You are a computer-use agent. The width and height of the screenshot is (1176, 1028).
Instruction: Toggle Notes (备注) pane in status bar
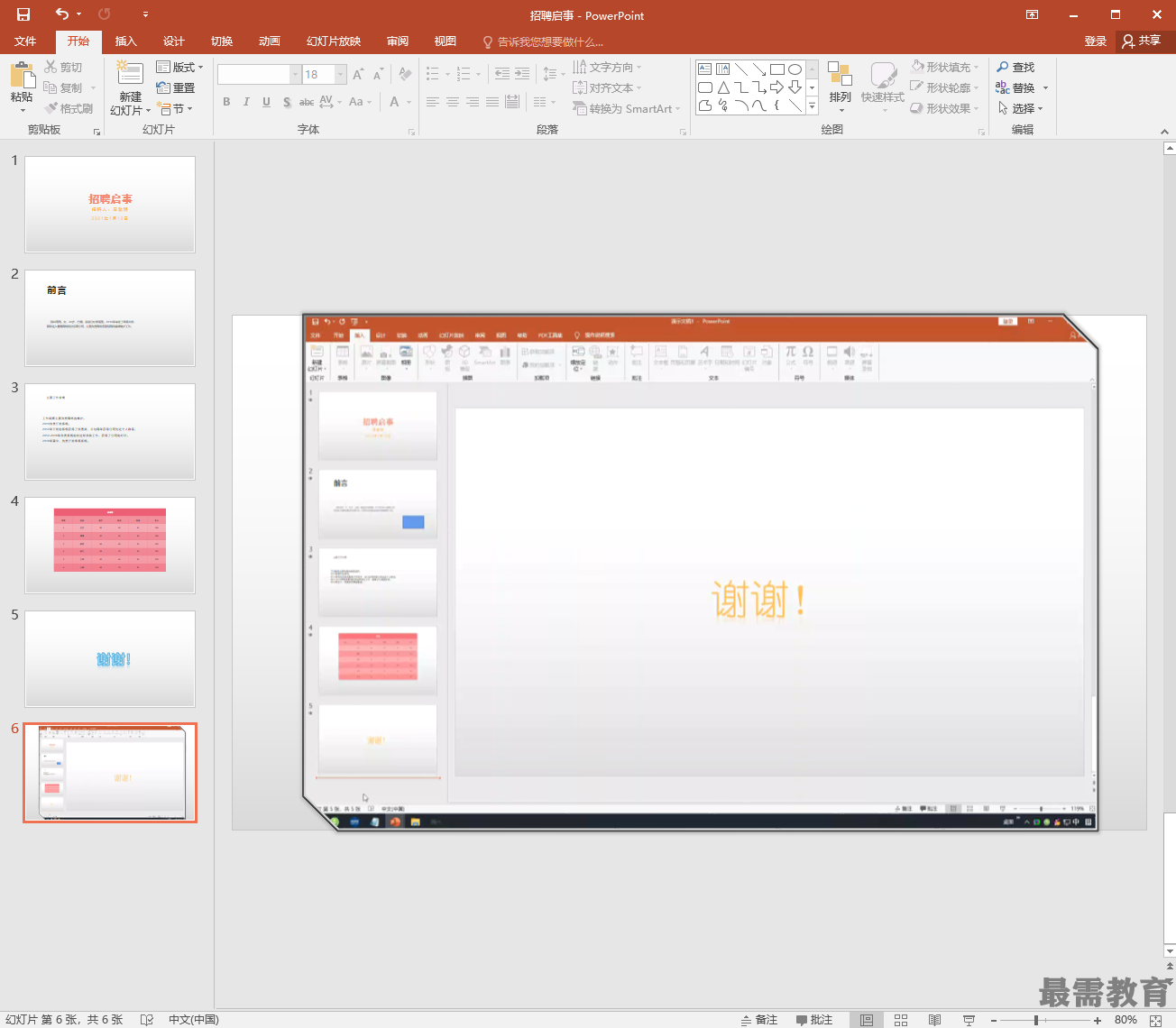pos(759,1020)
